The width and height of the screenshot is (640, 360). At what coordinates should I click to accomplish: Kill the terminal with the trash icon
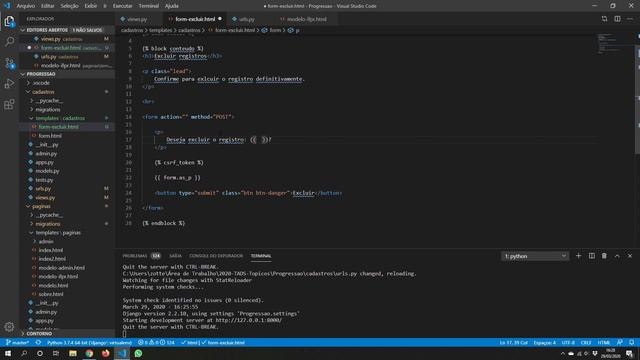[604, 256]
